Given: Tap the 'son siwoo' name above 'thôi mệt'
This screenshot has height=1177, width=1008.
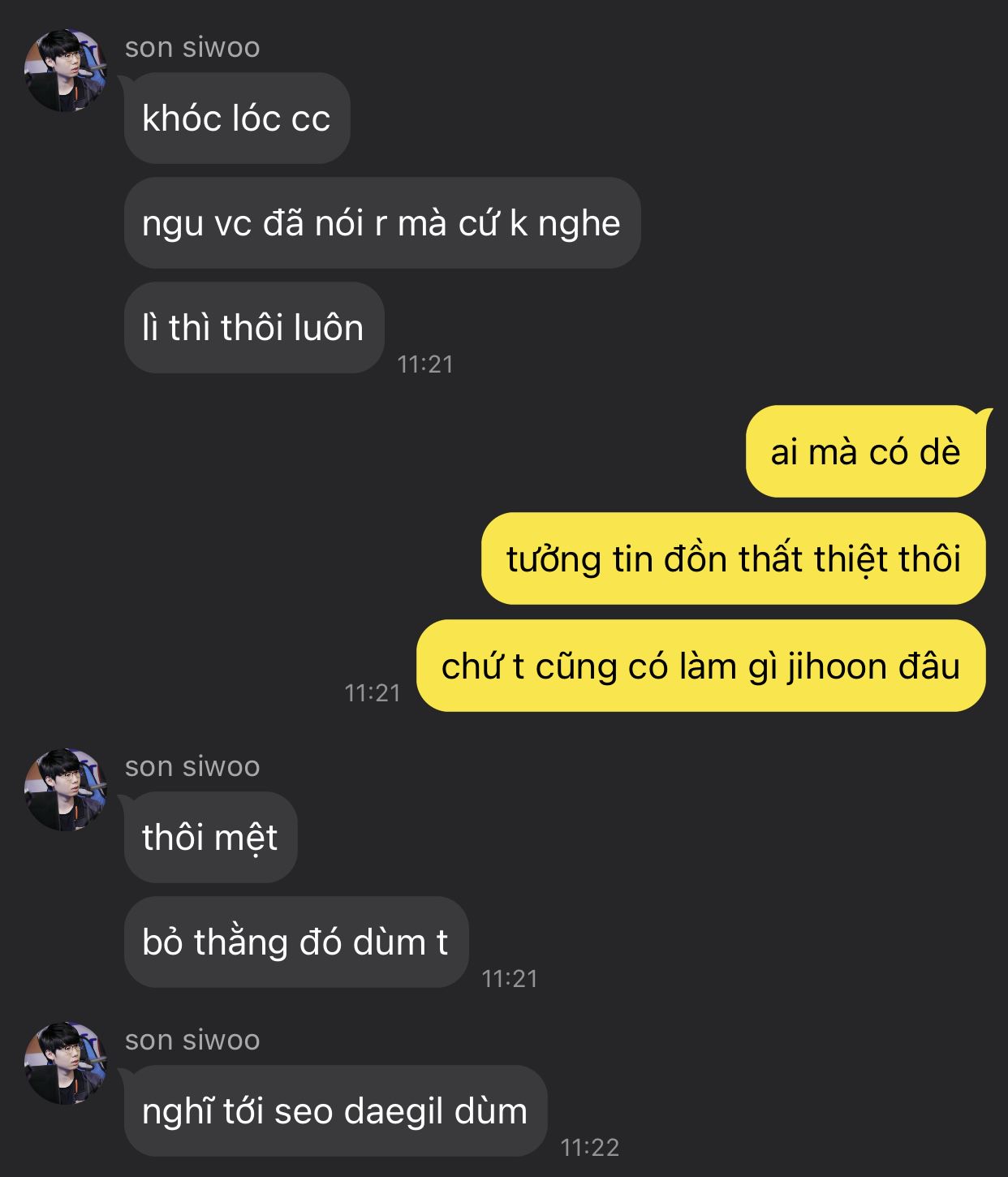Looking at the screenshot, I should click(x=192, y=766).
